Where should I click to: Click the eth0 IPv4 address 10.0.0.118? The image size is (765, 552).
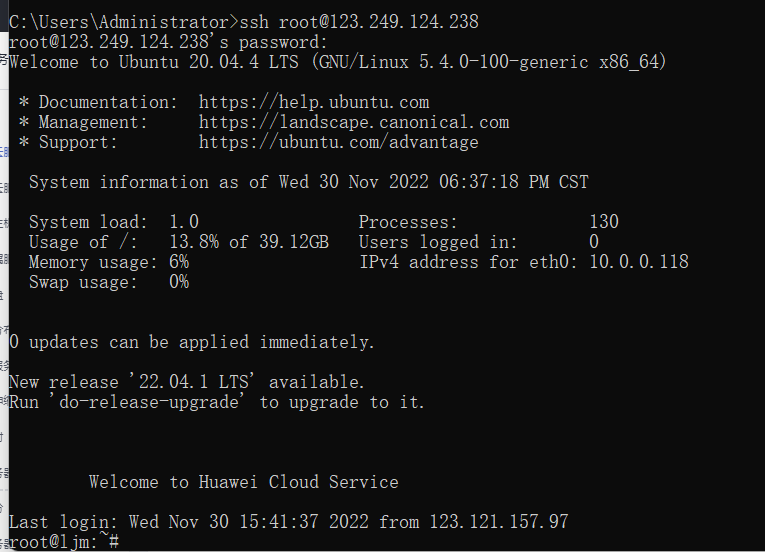(639, 262)
